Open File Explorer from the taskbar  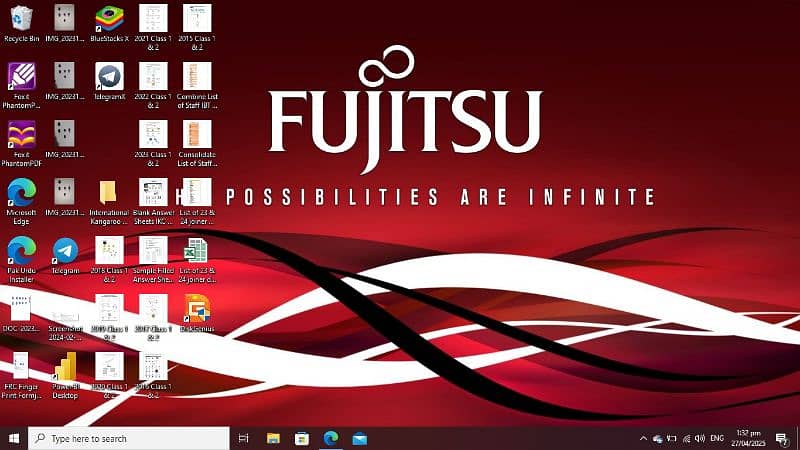click(273, 438)
